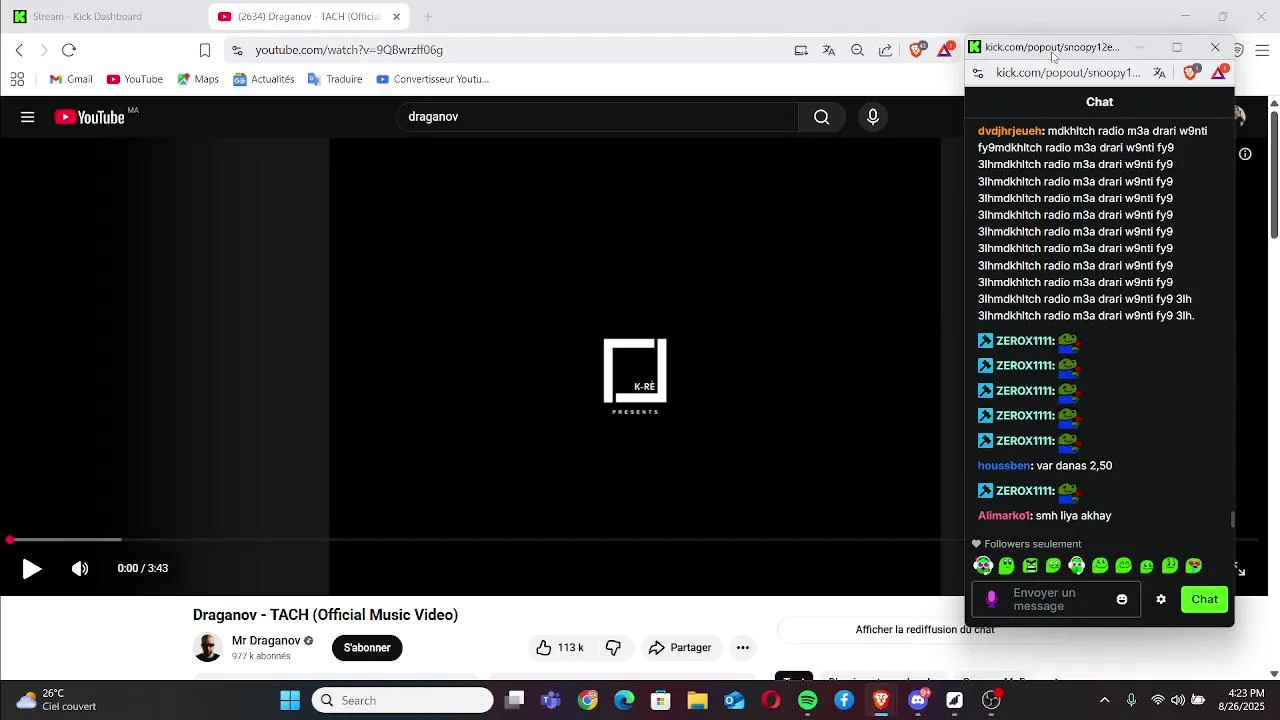Screen dimensions: 1280x720
Task: Click the purple microphone in Kick chat
Action: click(991, 599)
